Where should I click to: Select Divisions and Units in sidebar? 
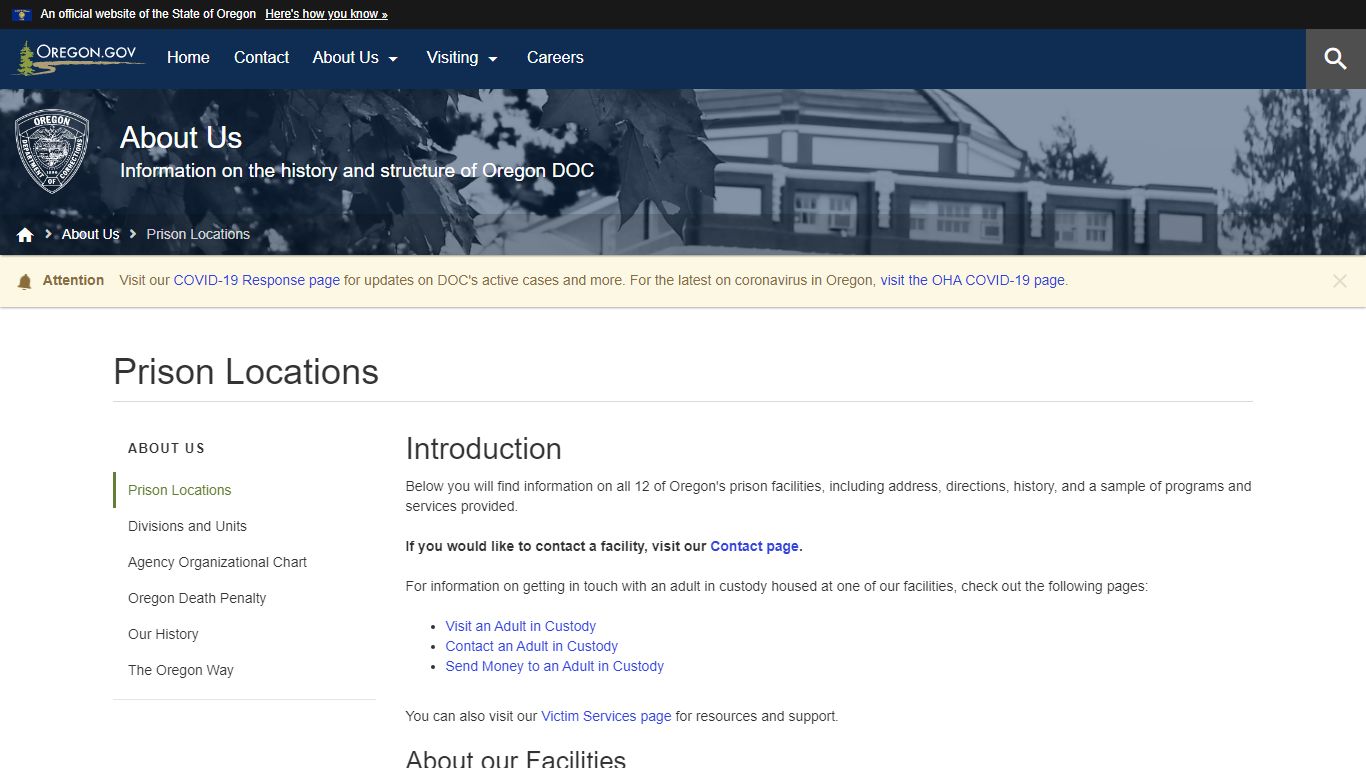pyautogui.click(x=187, y=526)
